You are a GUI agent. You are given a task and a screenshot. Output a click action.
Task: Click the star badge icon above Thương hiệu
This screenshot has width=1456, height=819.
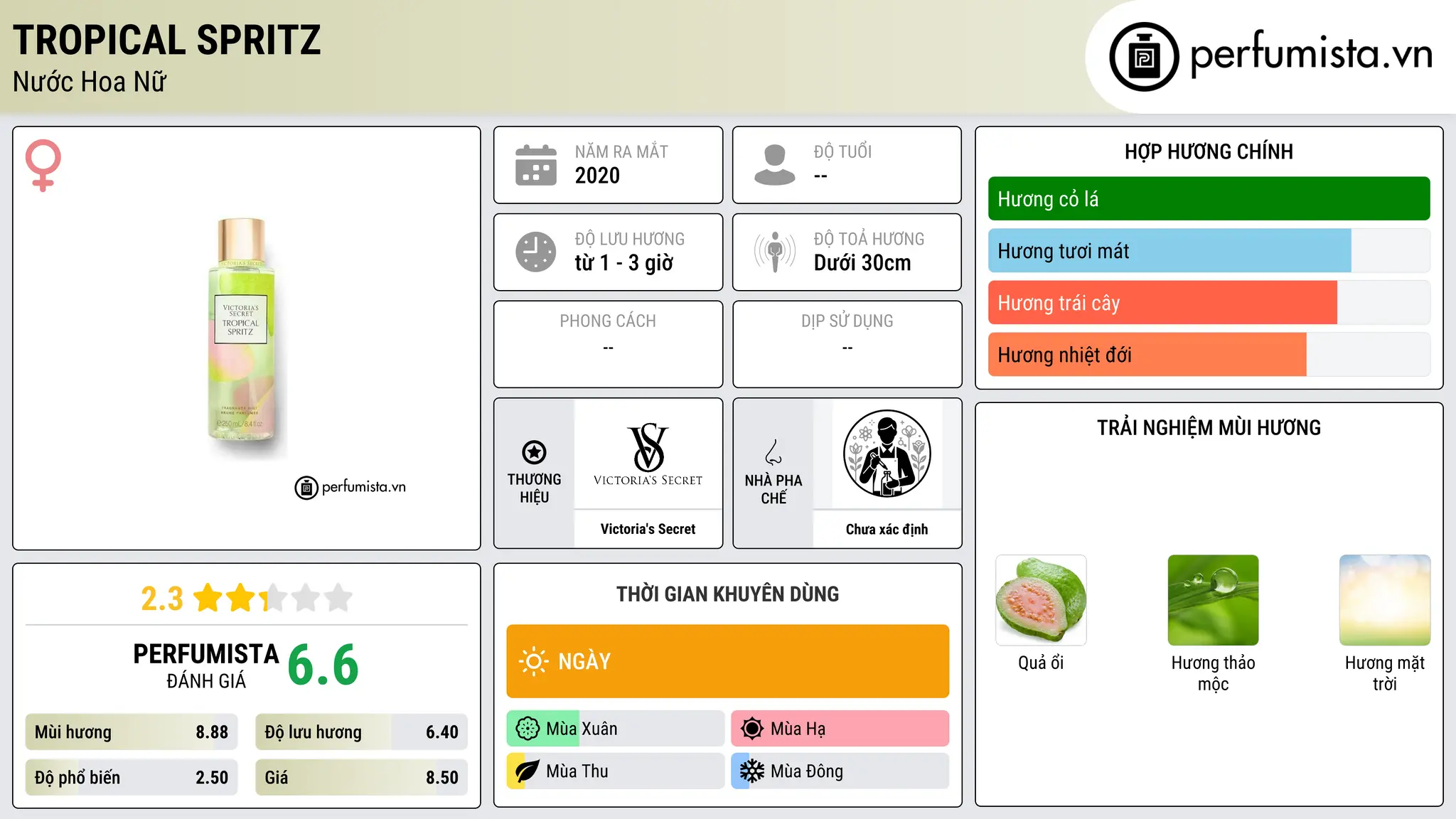(x=534, y=452)
